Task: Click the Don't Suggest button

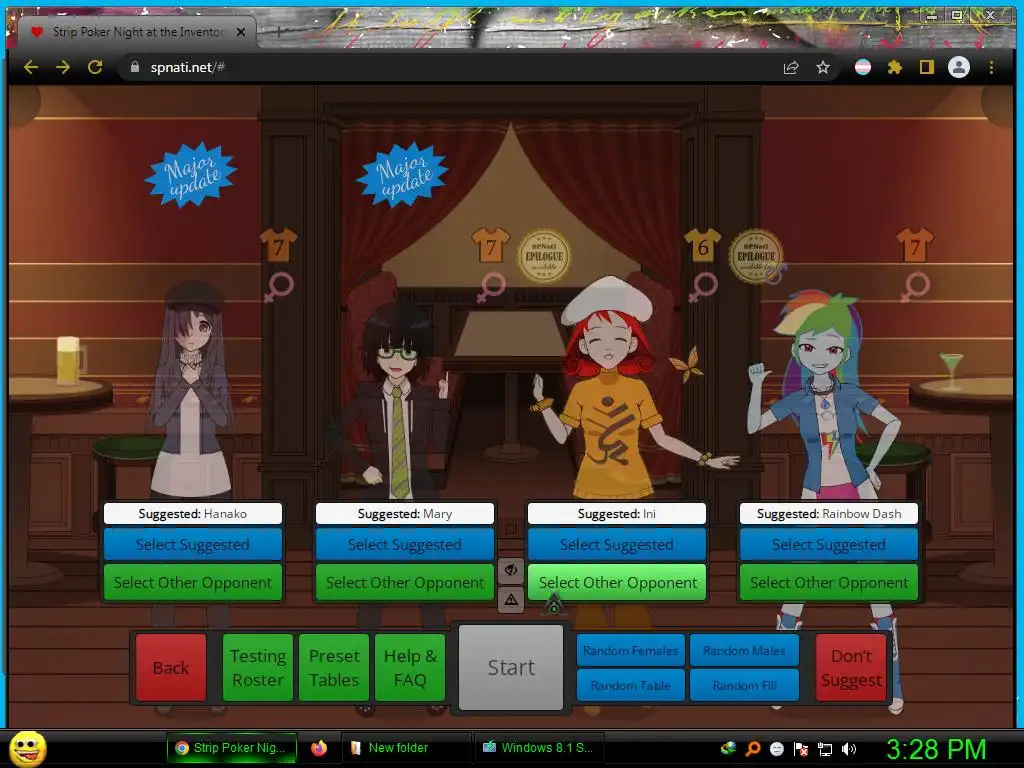Action: 851,667
